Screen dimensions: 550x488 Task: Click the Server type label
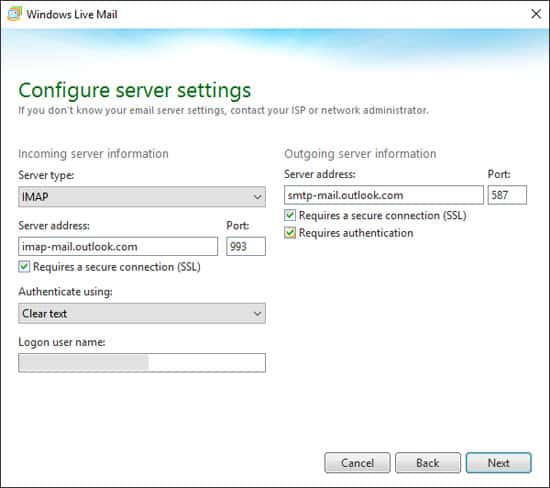(46, 175)
